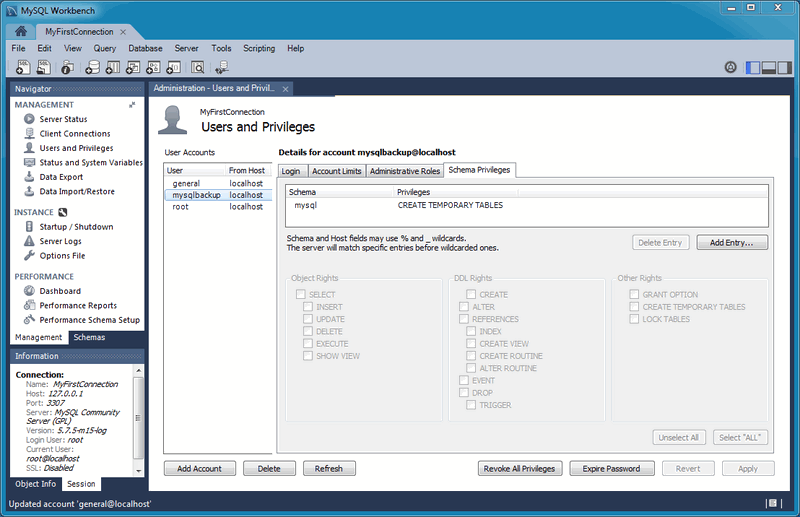Toggle the SELECT object right checkbox

pyautogui.click(x=301, y=294)
